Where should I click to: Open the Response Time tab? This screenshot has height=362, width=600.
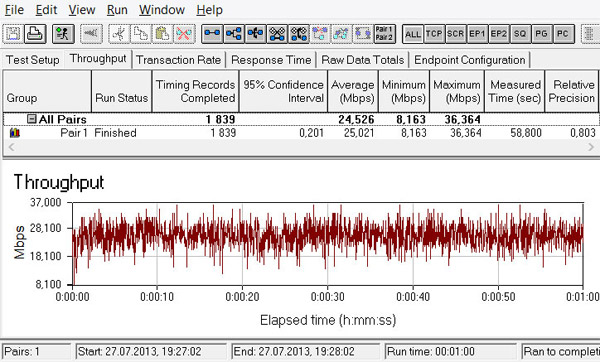click(271, 60)
